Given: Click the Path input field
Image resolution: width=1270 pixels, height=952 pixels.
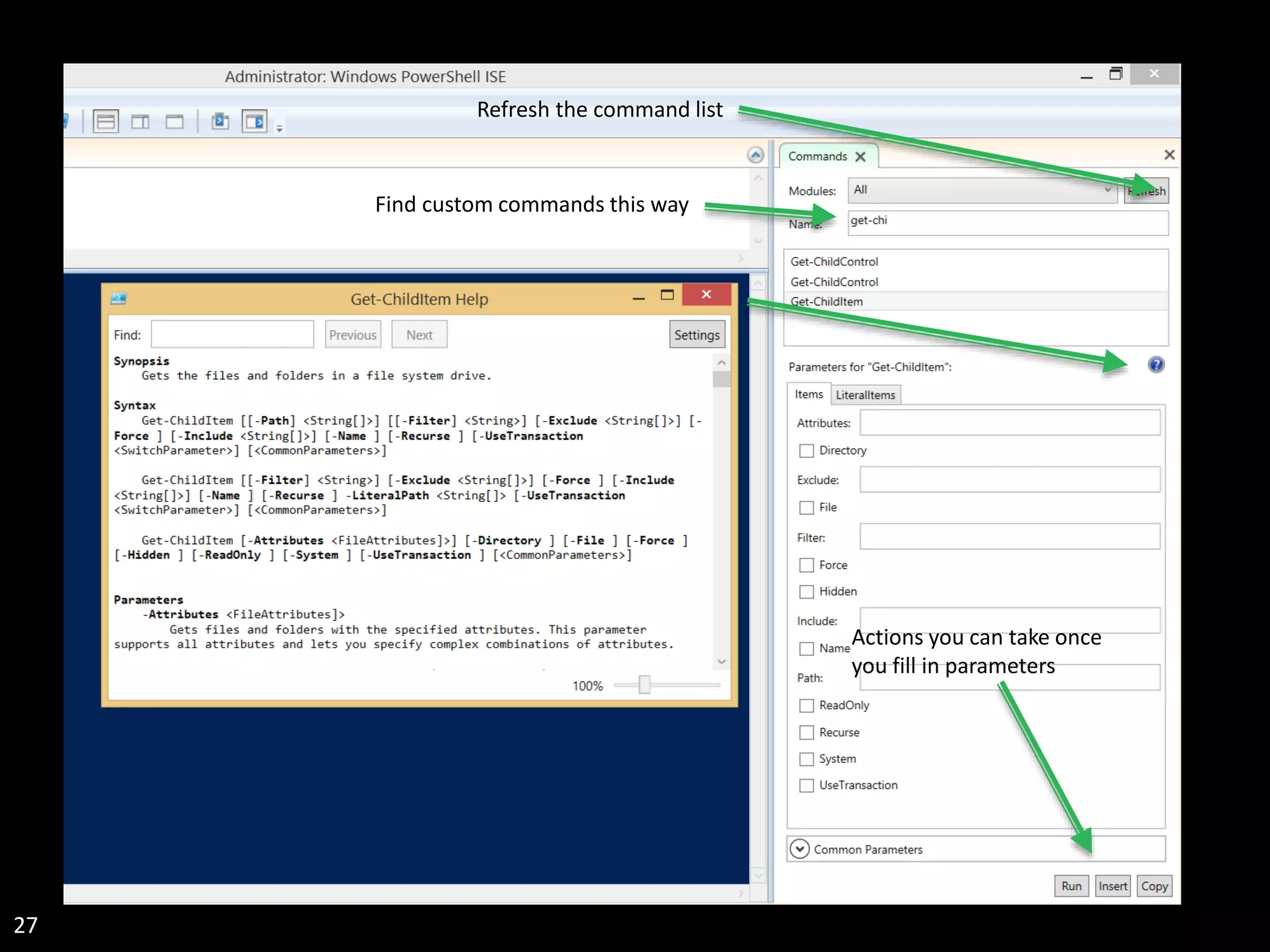Looking at the screenshot, I should pos(1010,677).
